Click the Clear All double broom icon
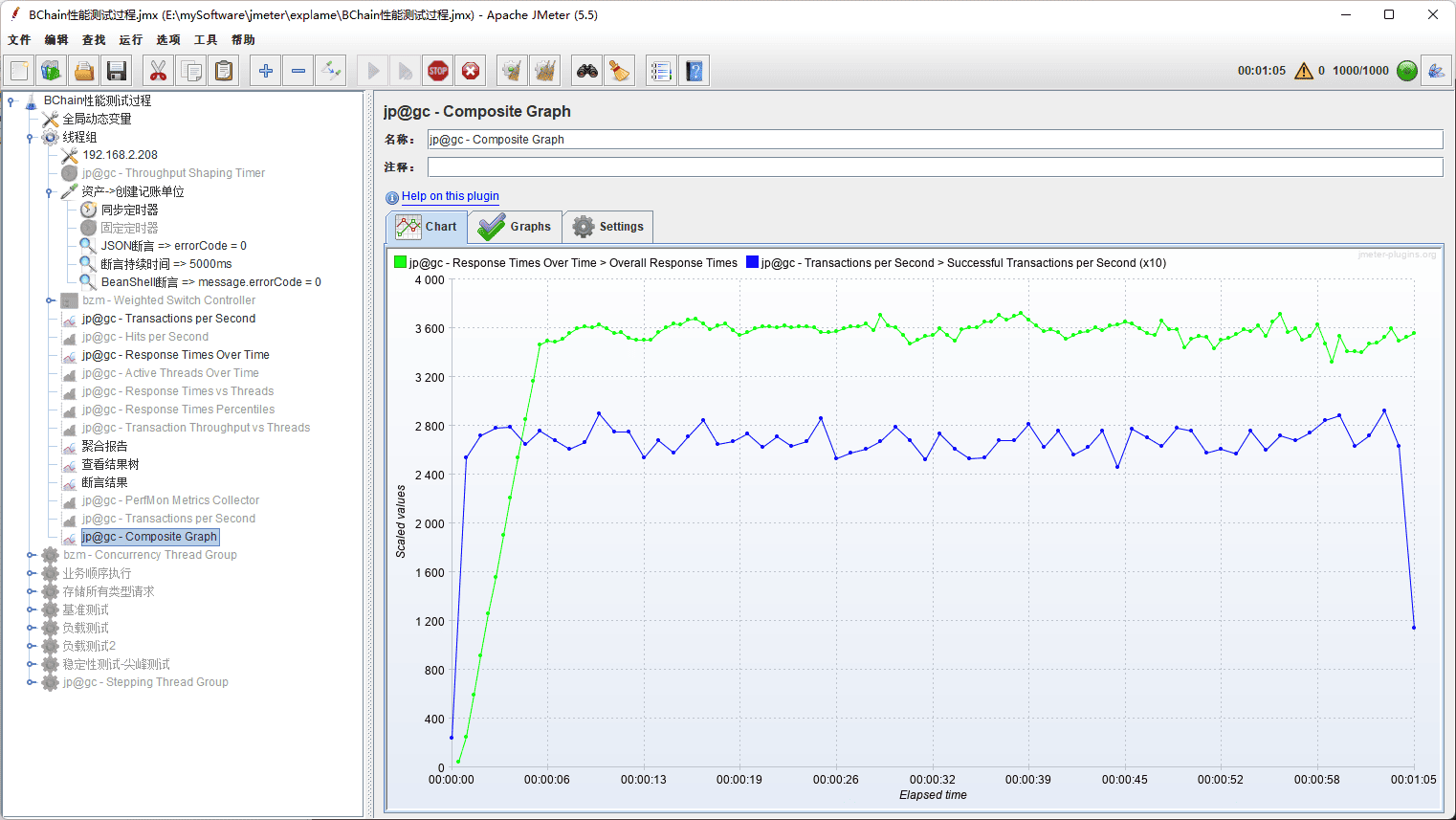 (x=545, y=71)
